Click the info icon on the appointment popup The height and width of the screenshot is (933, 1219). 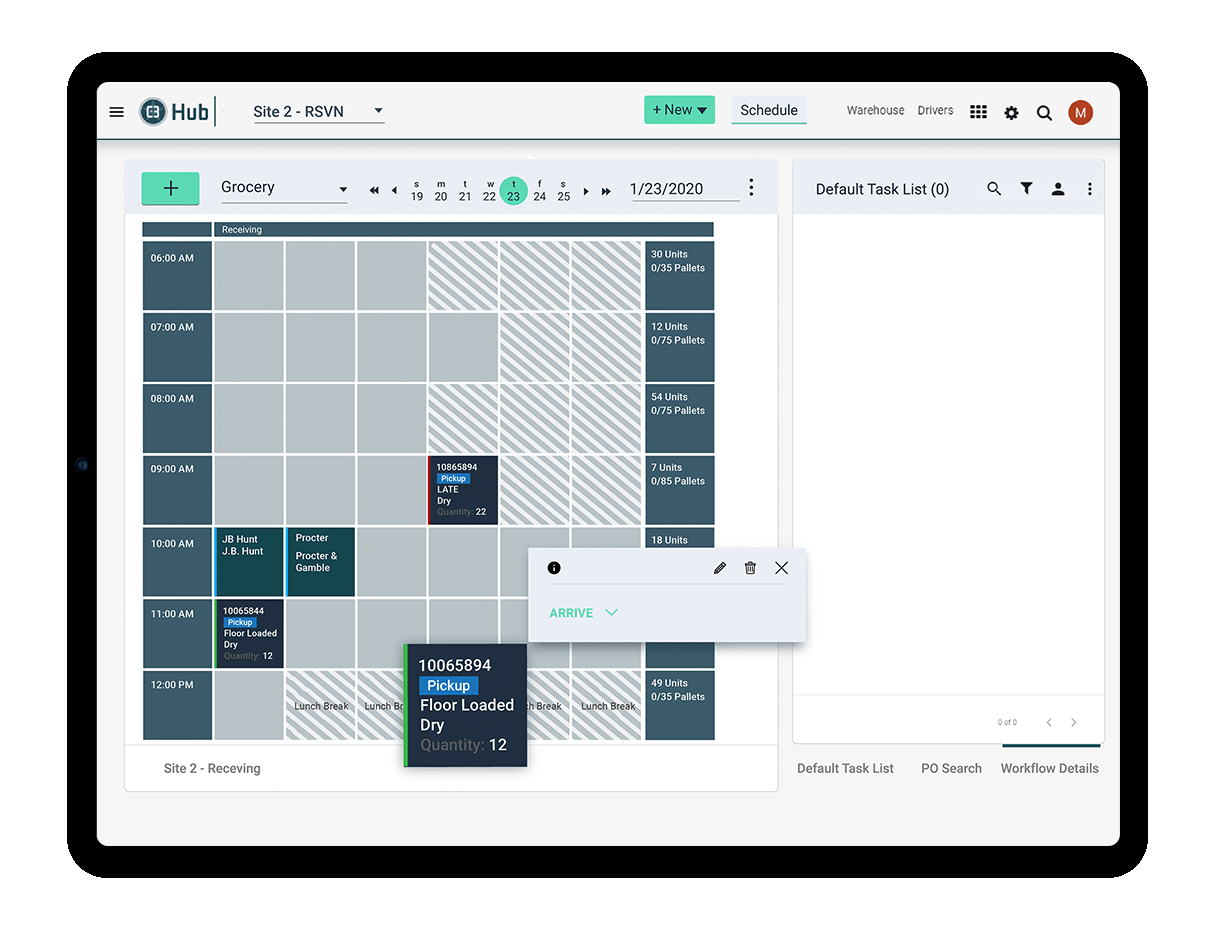[x=554, y=567]
